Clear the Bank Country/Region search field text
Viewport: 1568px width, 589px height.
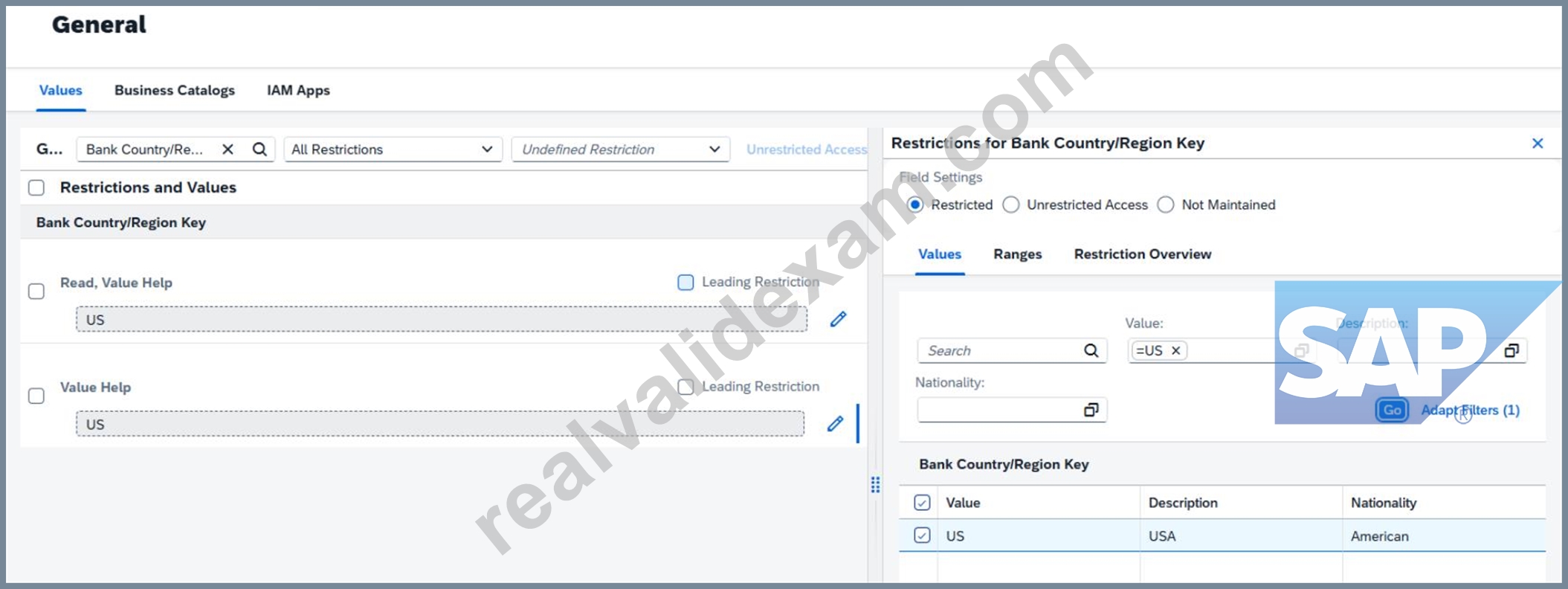[x=228, y=149]
